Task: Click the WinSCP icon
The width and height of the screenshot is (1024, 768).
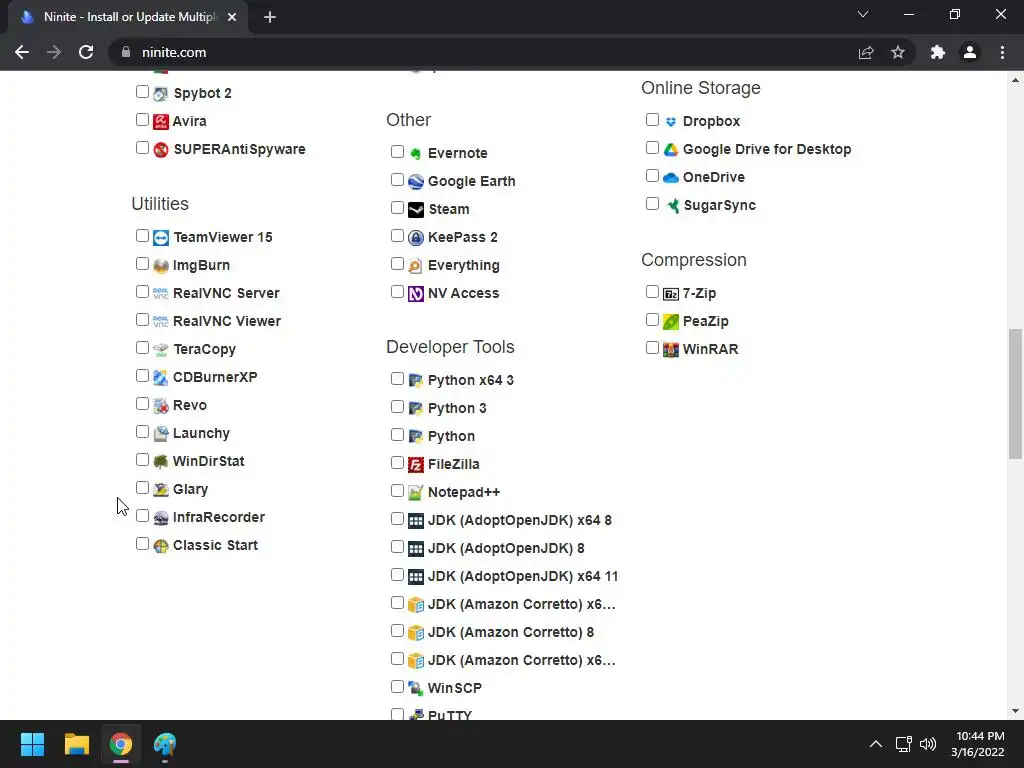Action: tap(416, 688)
